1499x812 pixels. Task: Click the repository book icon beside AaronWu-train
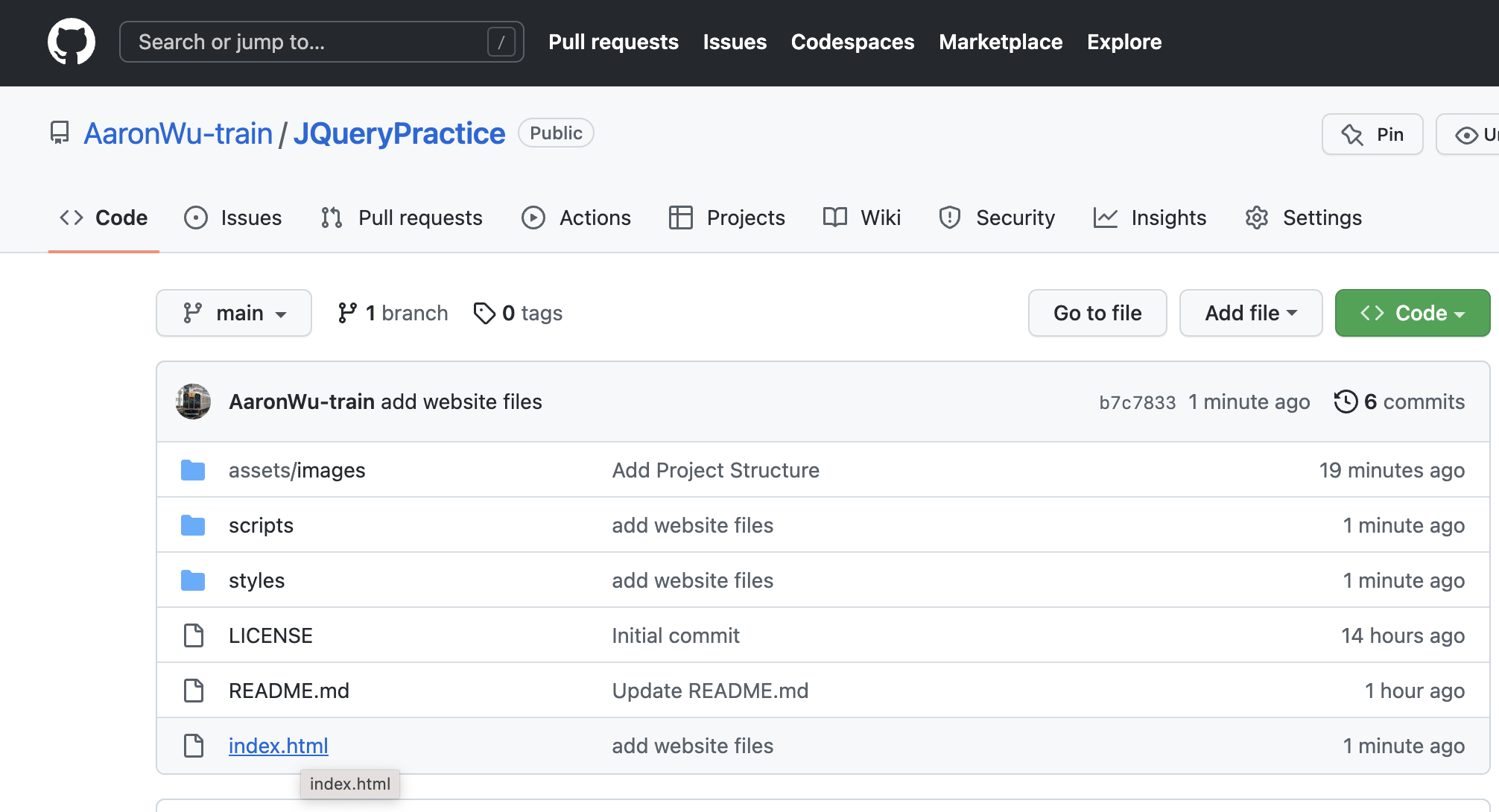click(60, 133)
